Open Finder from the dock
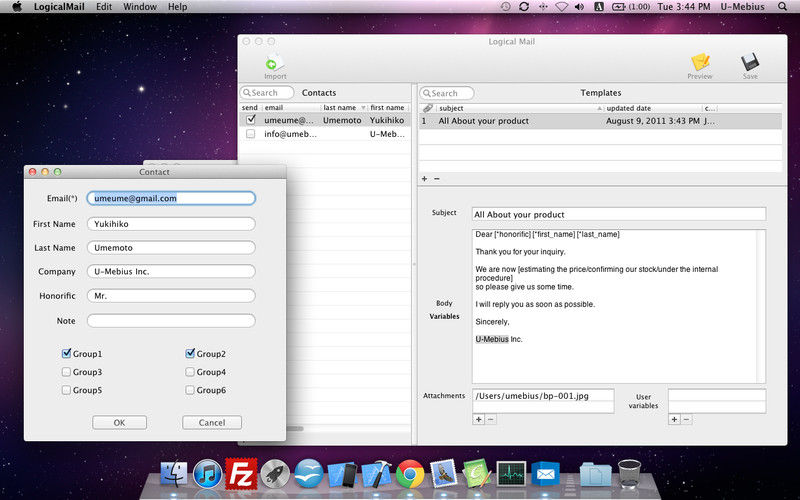The image size is (800, 500). pyautogui.click(x=173, y=474)
